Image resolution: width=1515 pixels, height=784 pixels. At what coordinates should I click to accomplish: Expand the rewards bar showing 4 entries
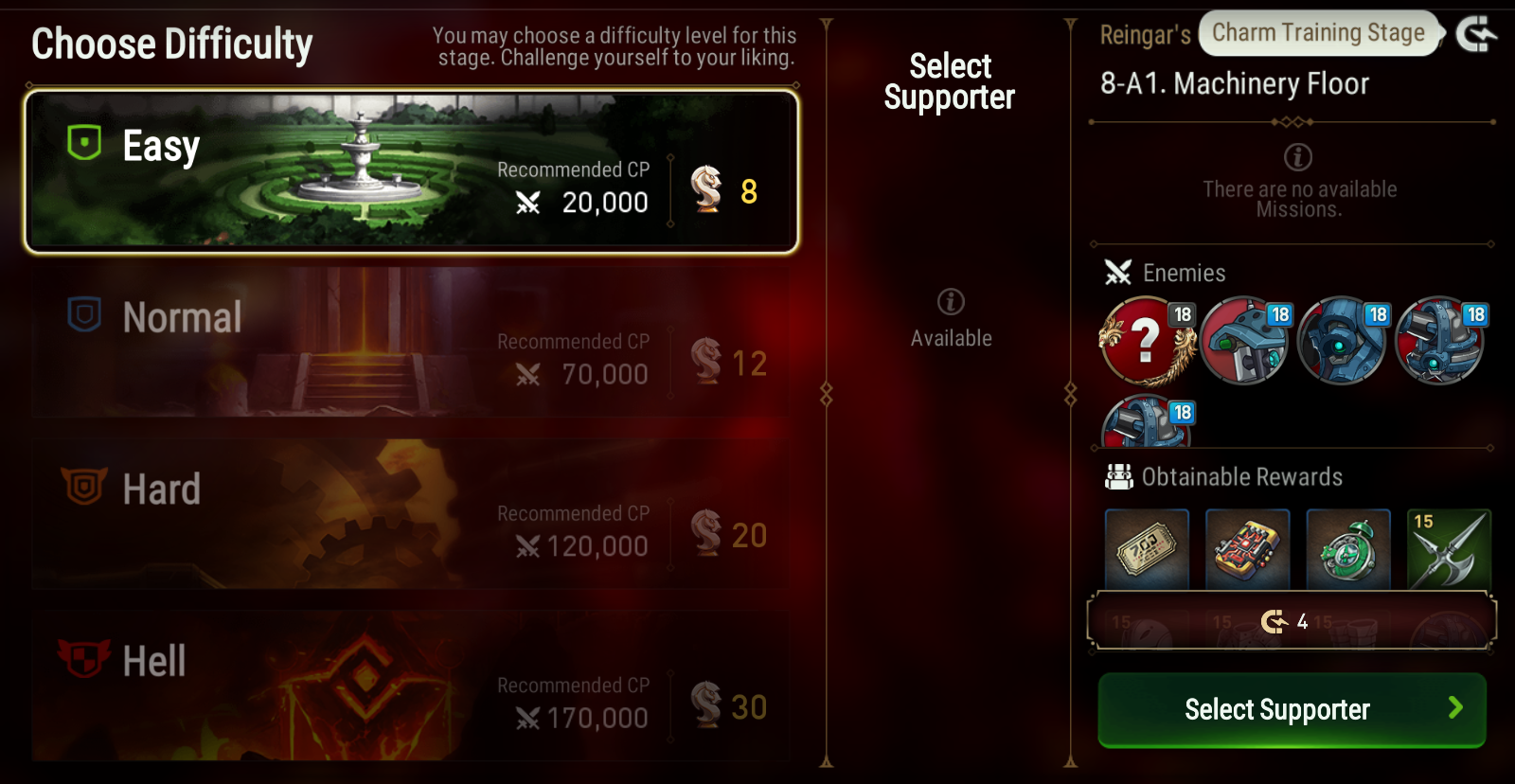[x=1292, y=621]
